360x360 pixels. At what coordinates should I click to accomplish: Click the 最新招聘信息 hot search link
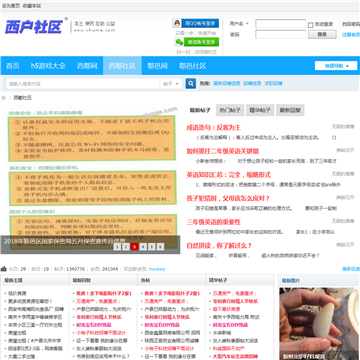(x=227, y=84)
